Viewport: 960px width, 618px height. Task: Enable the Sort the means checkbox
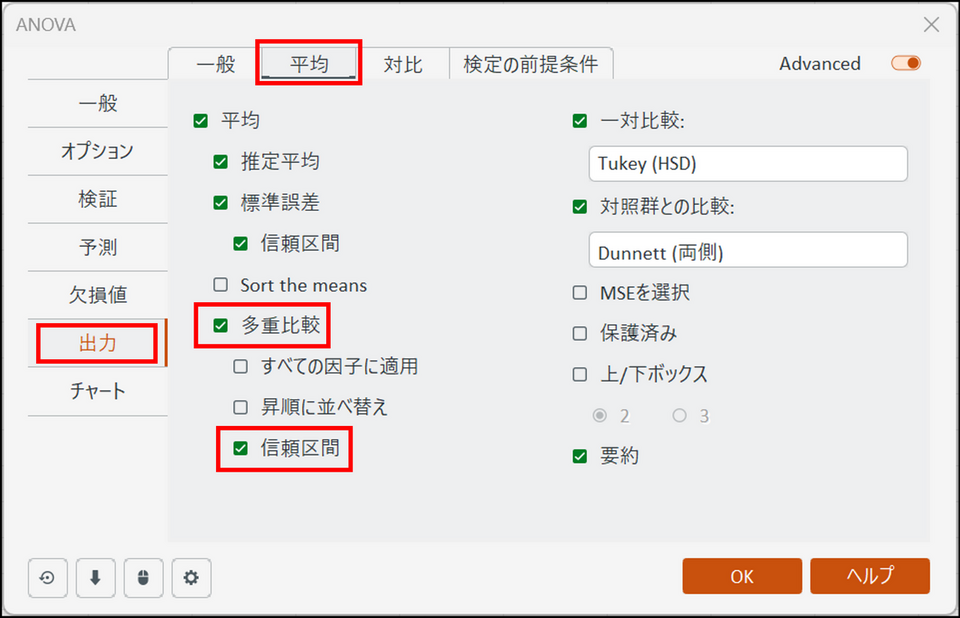(x=221, y=285)
